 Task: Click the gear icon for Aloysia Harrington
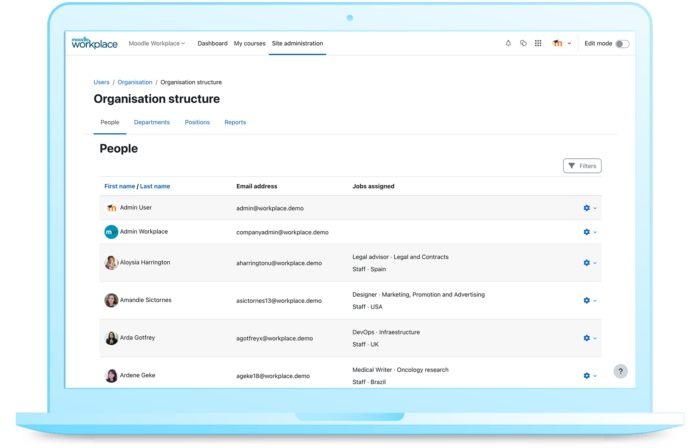point(586,263)
